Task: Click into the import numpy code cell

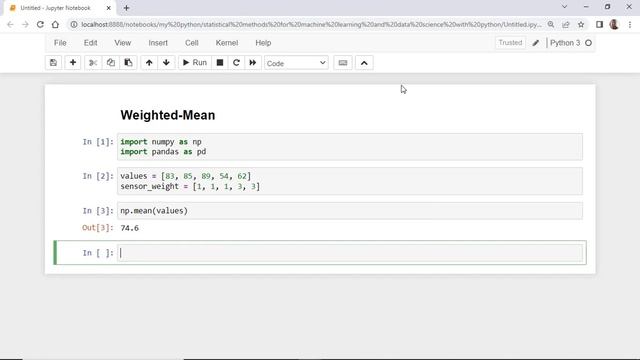Action: coord(350,147)
